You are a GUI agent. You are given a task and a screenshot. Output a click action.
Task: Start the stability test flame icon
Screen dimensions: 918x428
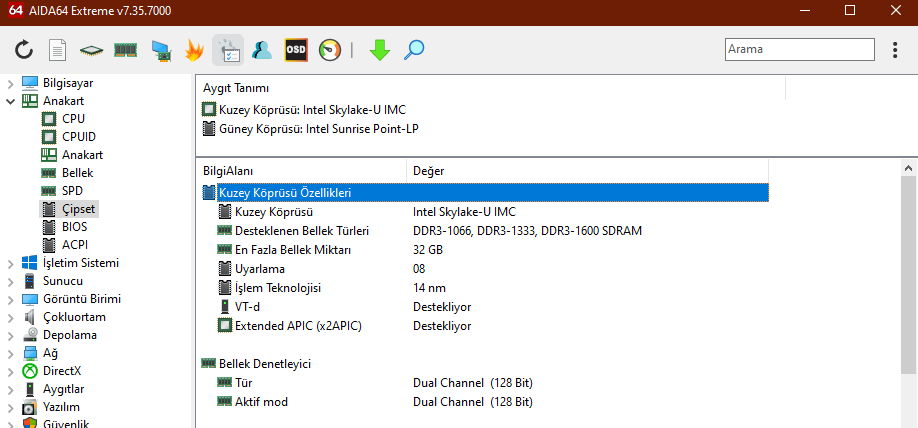(x=194, y=50)
